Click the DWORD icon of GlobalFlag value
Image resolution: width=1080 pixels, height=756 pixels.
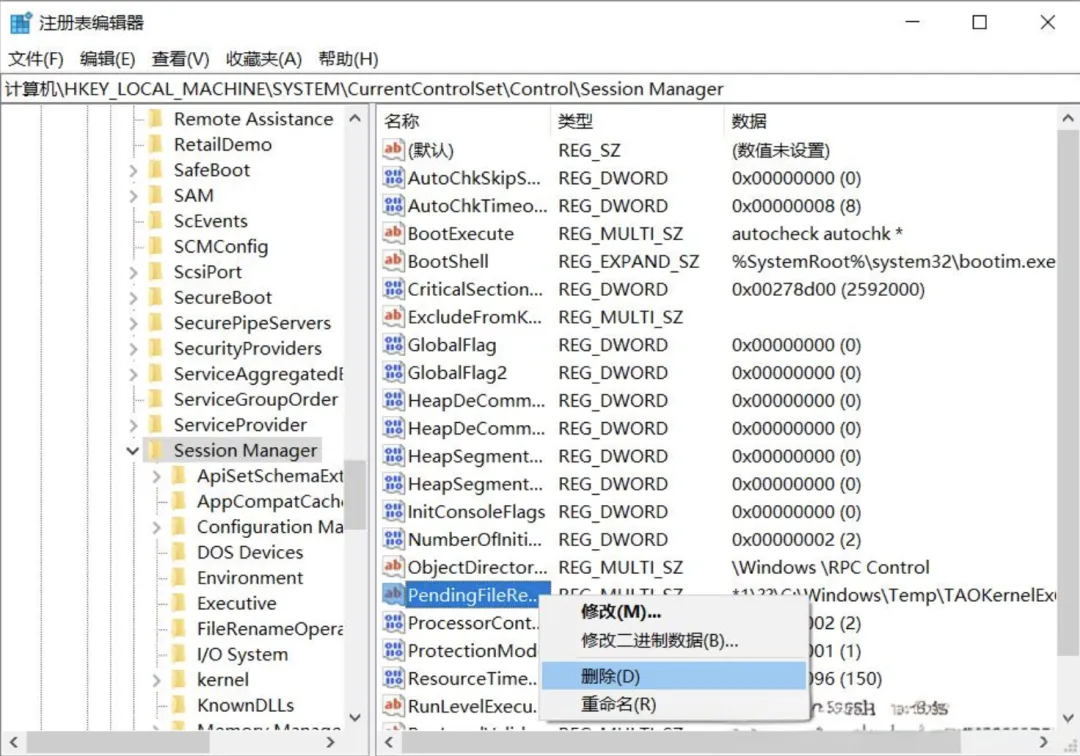(x=393, y=344)
